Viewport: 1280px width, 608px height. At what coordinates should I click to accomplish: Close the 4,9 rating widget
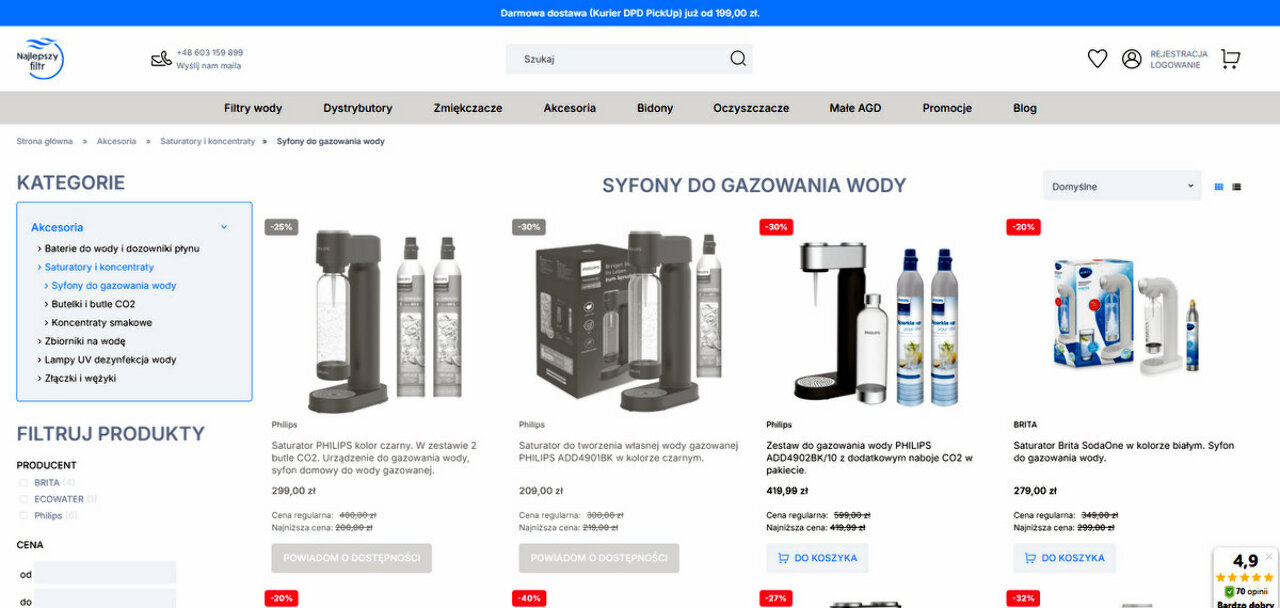(x=1269, y=556)
